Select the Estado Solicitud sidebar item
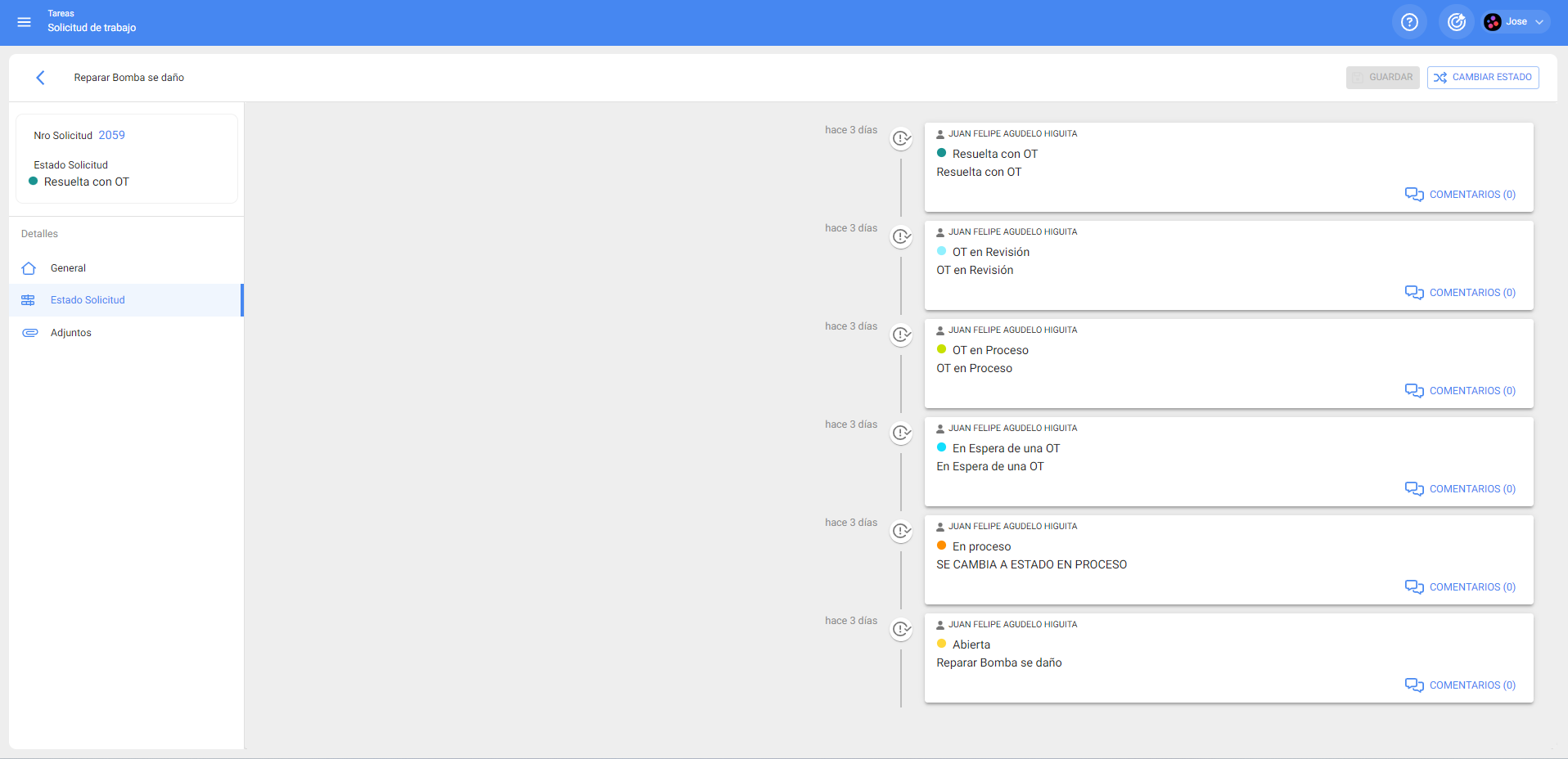The height and width of the screenshot is (759, 1568). [x=88, y=300]
